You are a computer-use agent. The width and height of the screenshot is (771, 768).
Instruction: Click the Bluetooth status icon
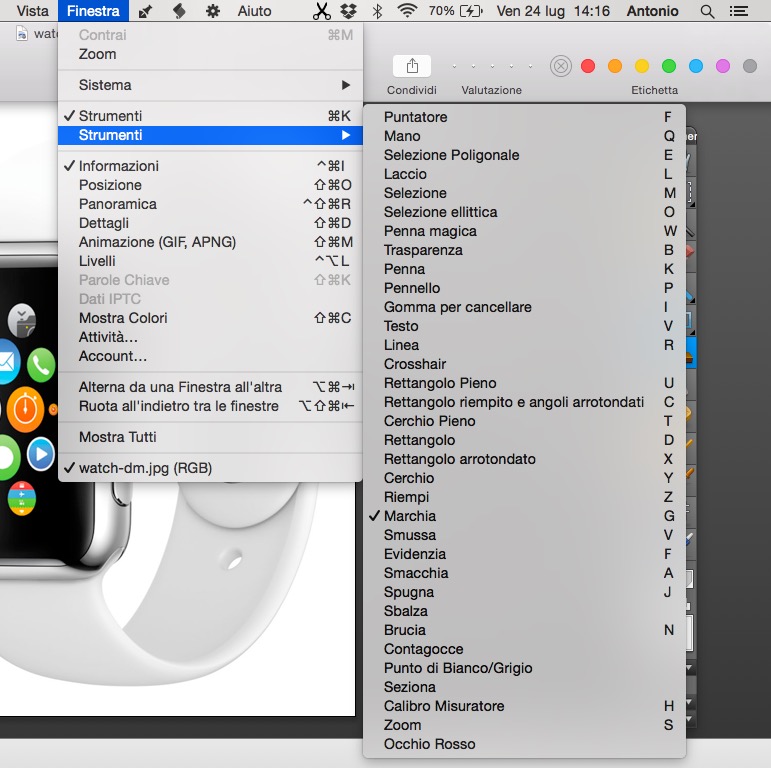[x=378, y=11]
